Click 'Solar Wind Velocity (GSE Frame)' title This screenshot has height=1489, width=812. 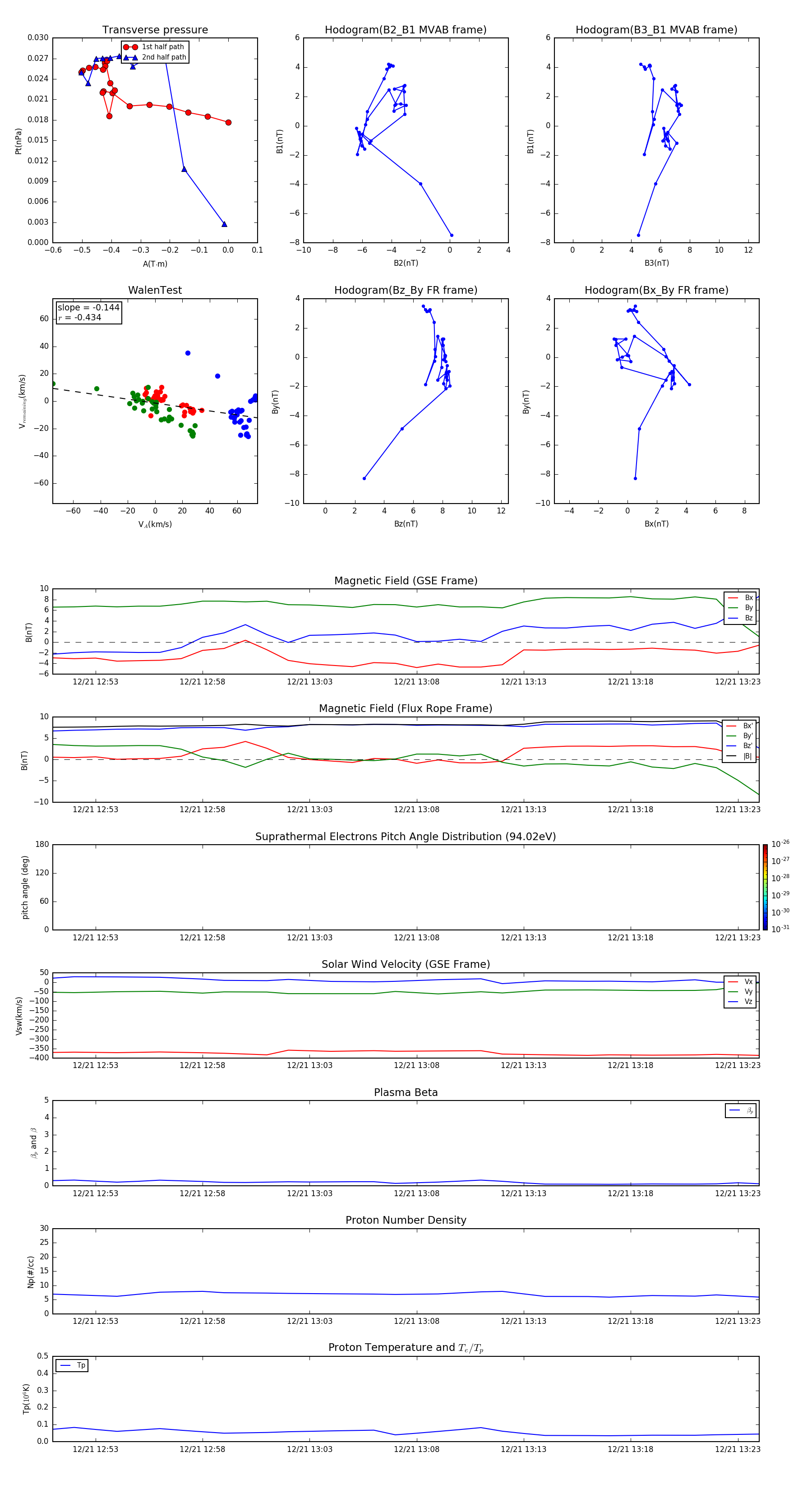(x=406, y=965)
